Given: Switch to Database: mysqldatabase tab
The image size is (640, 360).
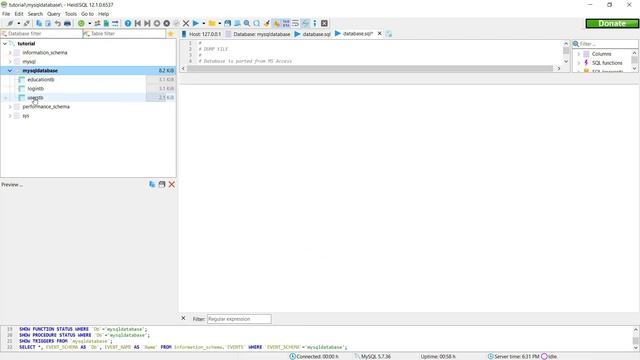Looking at the screenshot, I should tap(258, 34).
